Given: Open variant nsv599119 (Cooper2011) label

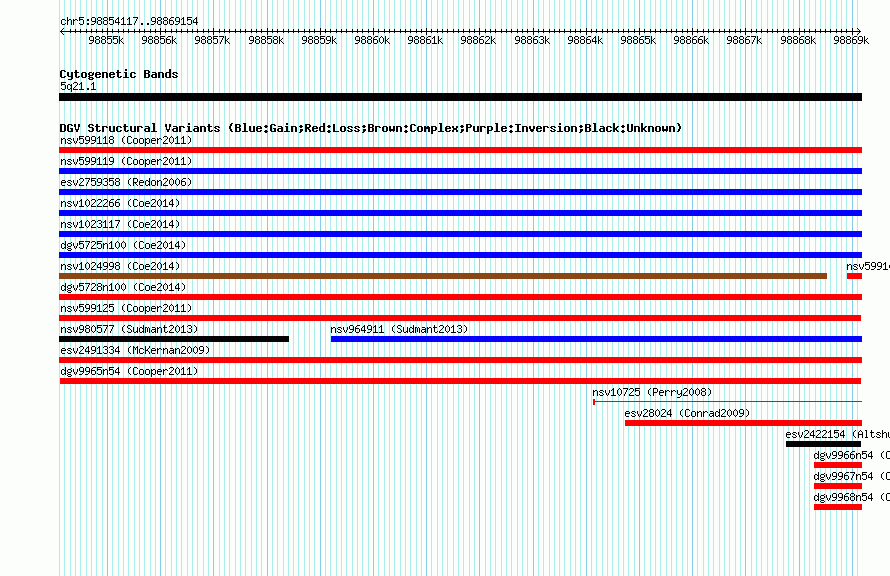Looking at the screenshot, I should coord(126,161).
